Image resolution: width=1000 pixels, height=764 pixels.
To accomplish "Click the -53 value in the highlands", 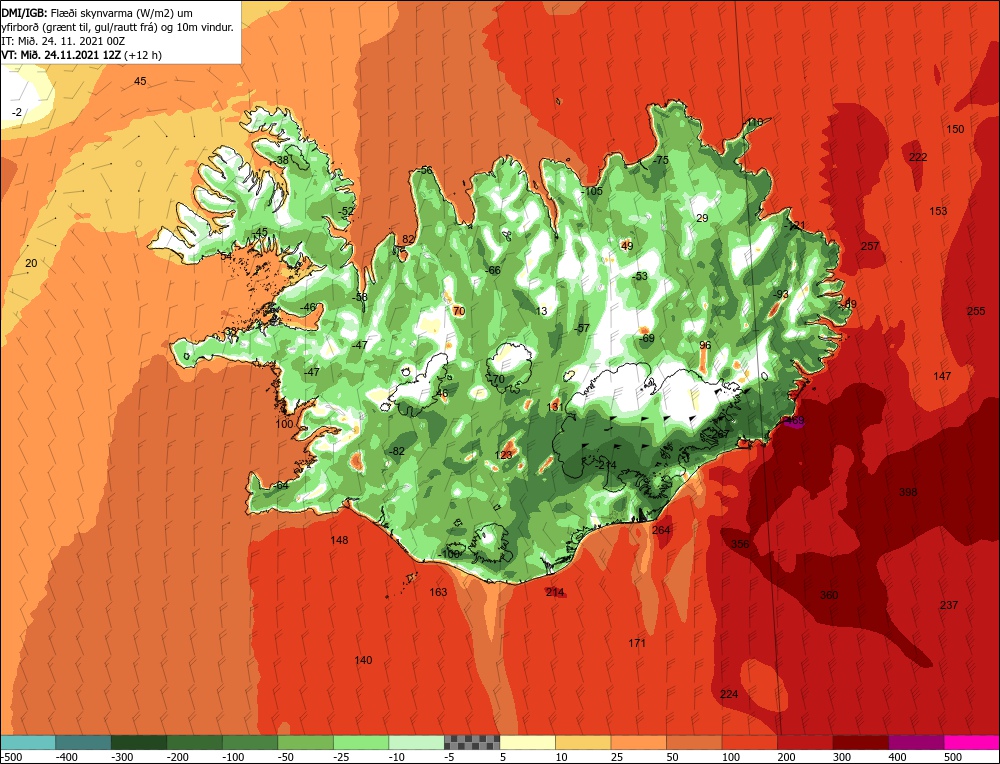I will pyautogui.click(x=640, y=276).
